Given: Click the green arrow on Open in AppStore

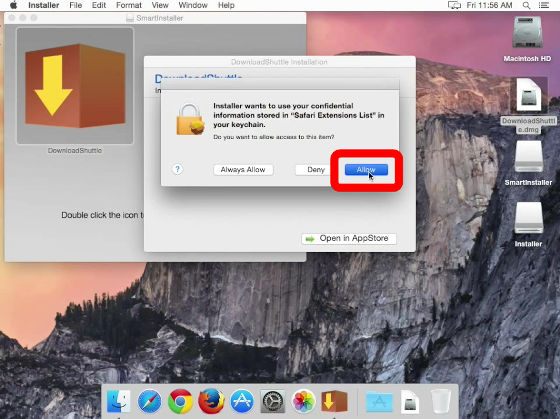Looking at the screenshot, I should point(310,239).
